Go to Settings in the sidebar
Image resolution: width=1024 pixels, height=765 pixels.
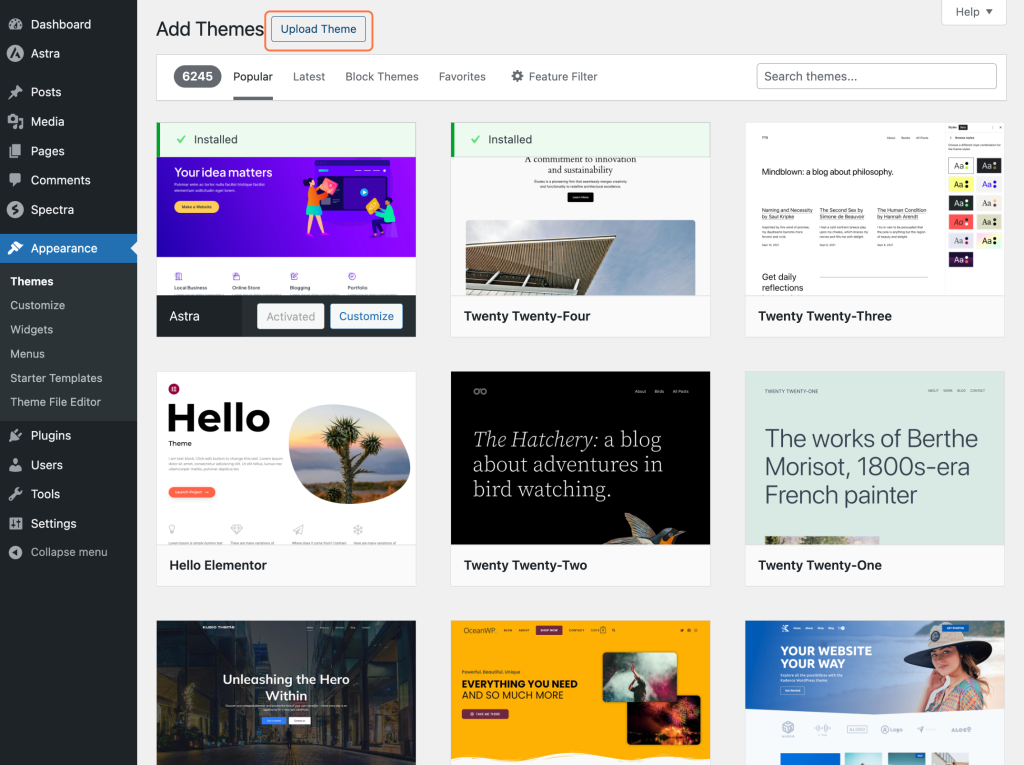click(x=69, y=523)
